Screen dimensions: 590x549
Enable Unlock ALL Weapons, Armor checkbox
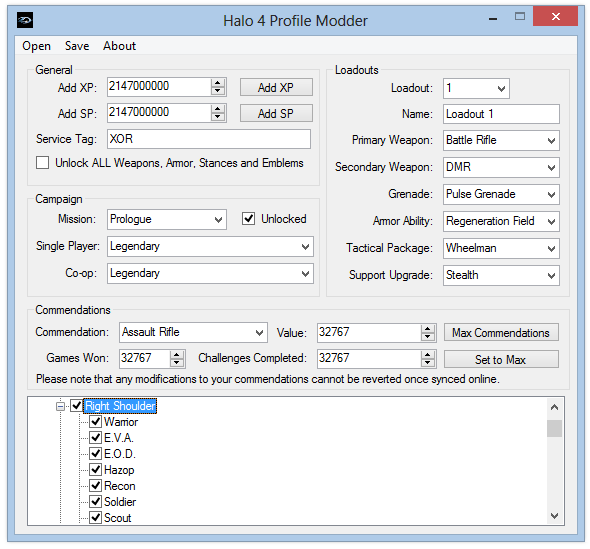click(x=43, y=163)
